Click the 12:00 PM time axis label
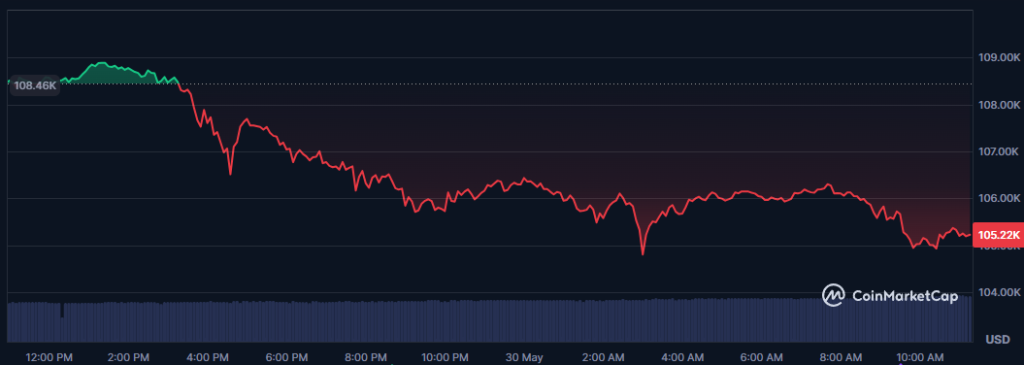This screenshot has height=365, width=1024. click(x=49, y=357)
